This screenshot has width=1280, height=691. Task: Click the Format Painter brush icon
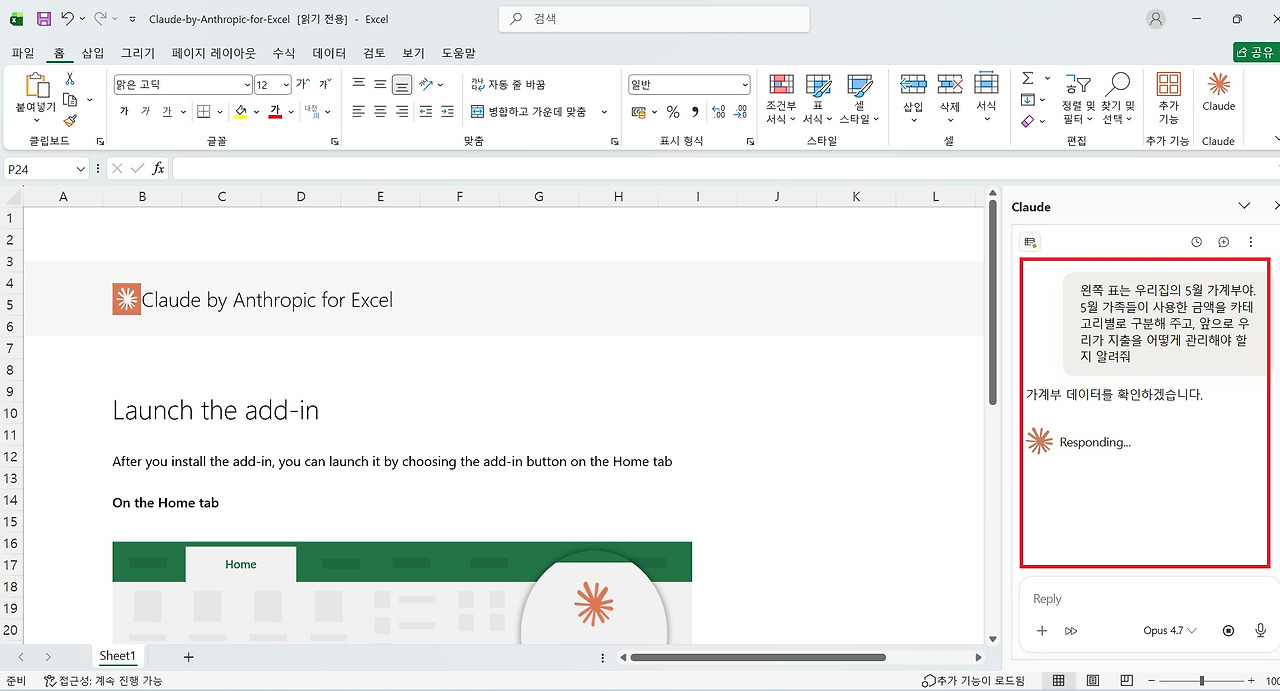click(70, 121)
